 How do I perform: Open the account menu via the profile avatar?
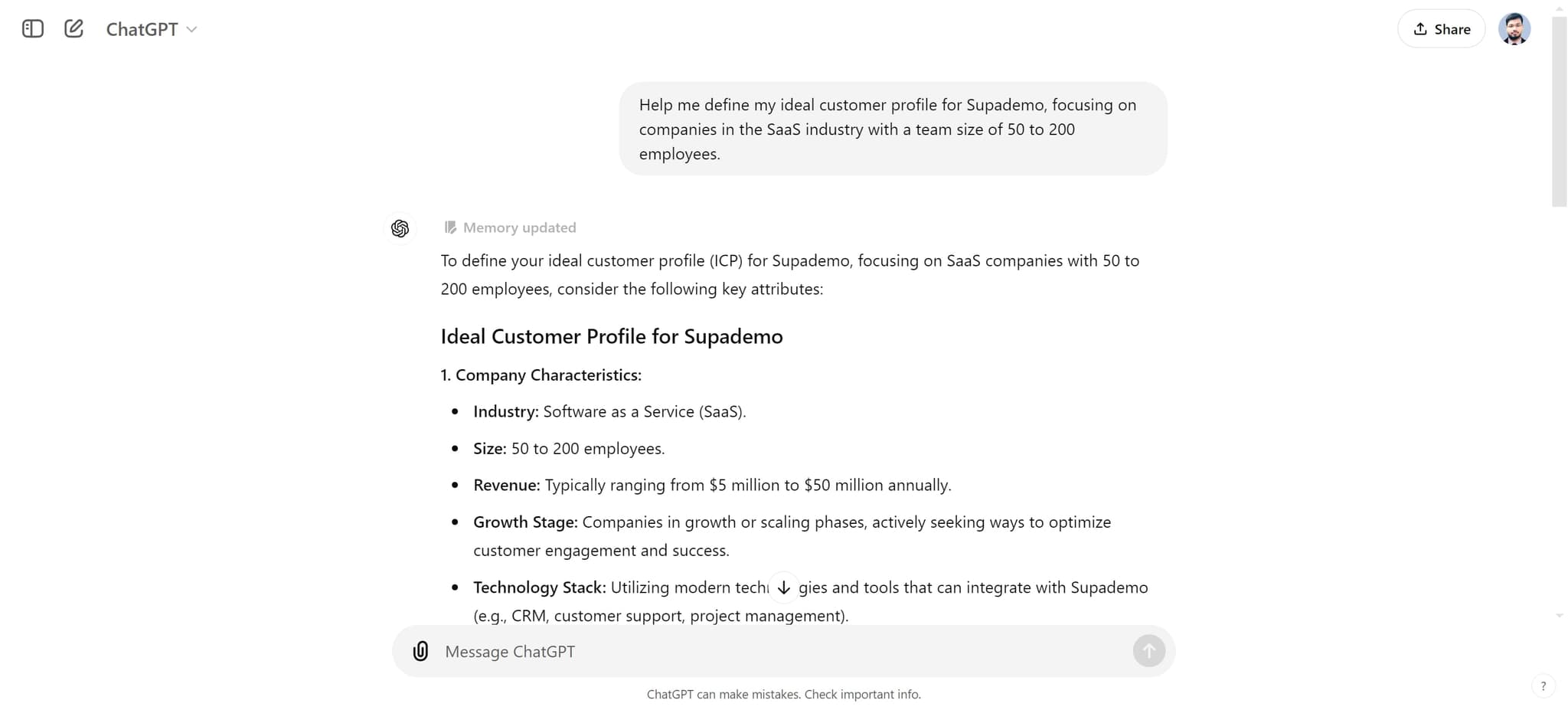tap(1514, 28)
